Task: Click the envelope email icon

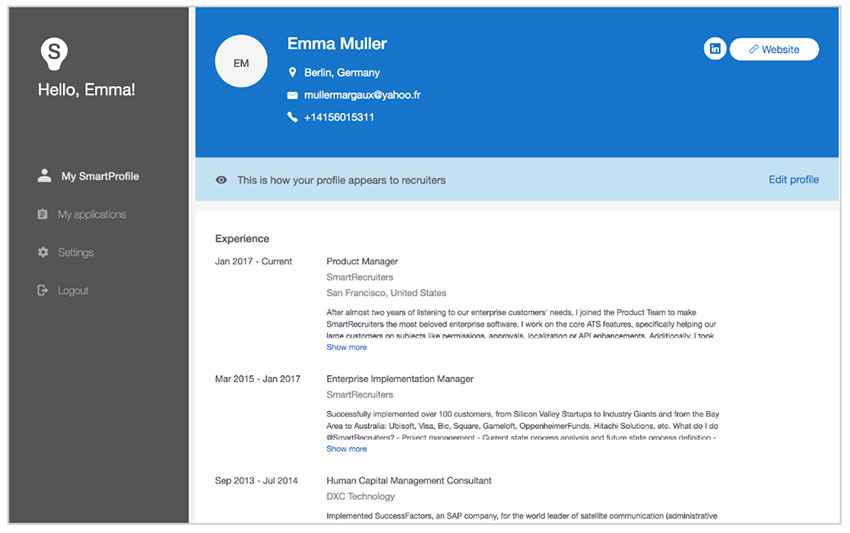Action: [292, 95]
